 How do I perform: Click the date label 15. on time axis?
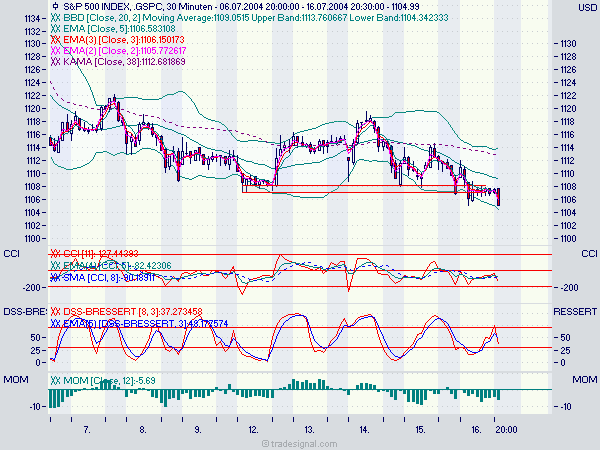(421, 430)
